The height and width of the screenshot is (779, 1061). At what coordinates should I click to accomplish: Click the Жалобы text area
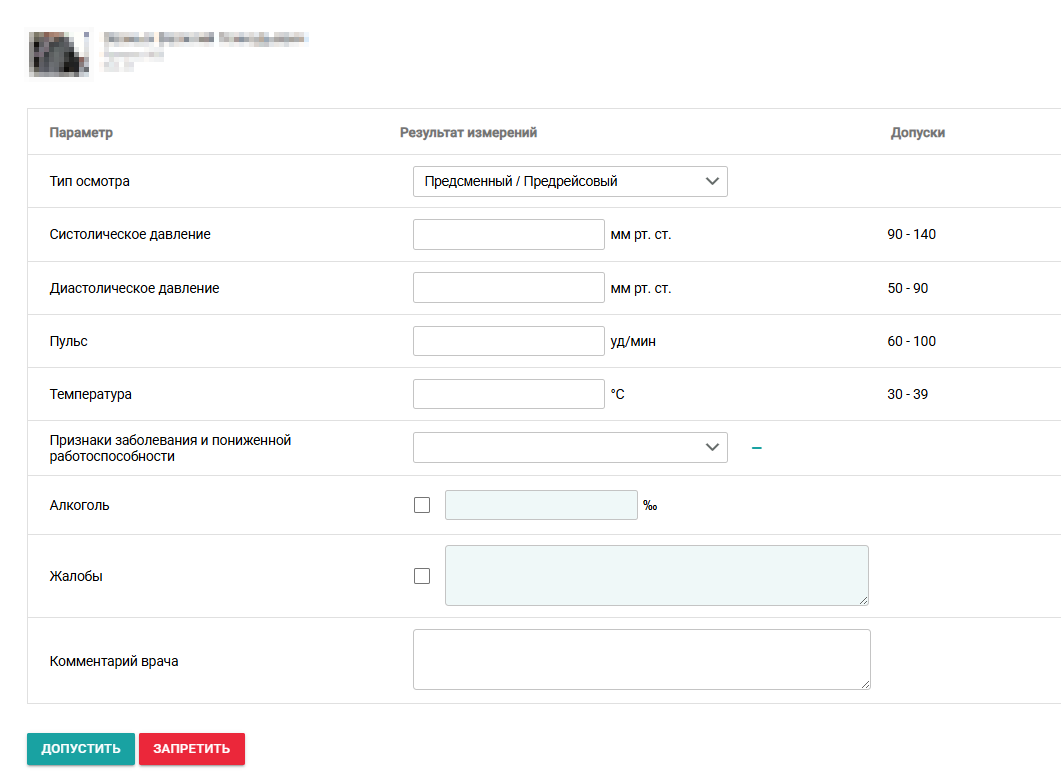656,575
